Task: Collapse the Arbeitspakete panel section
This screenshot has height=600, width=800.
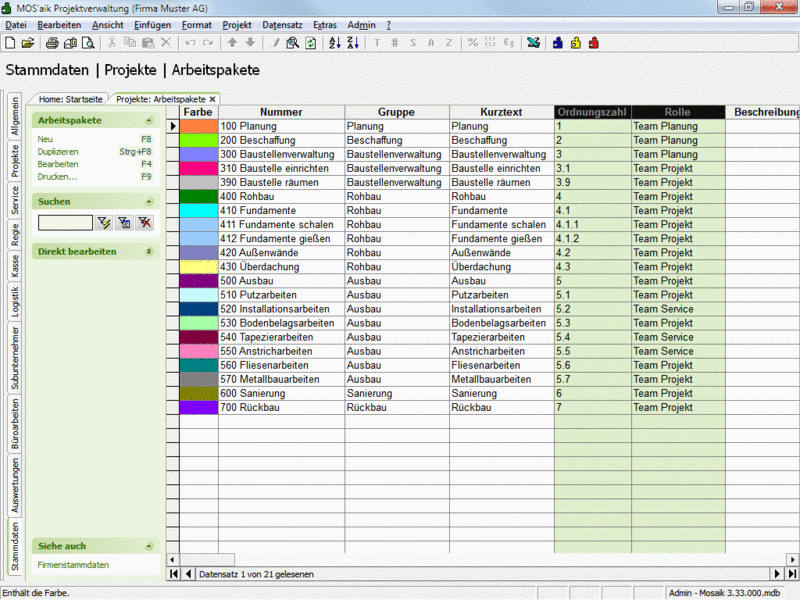Action: 149,120
